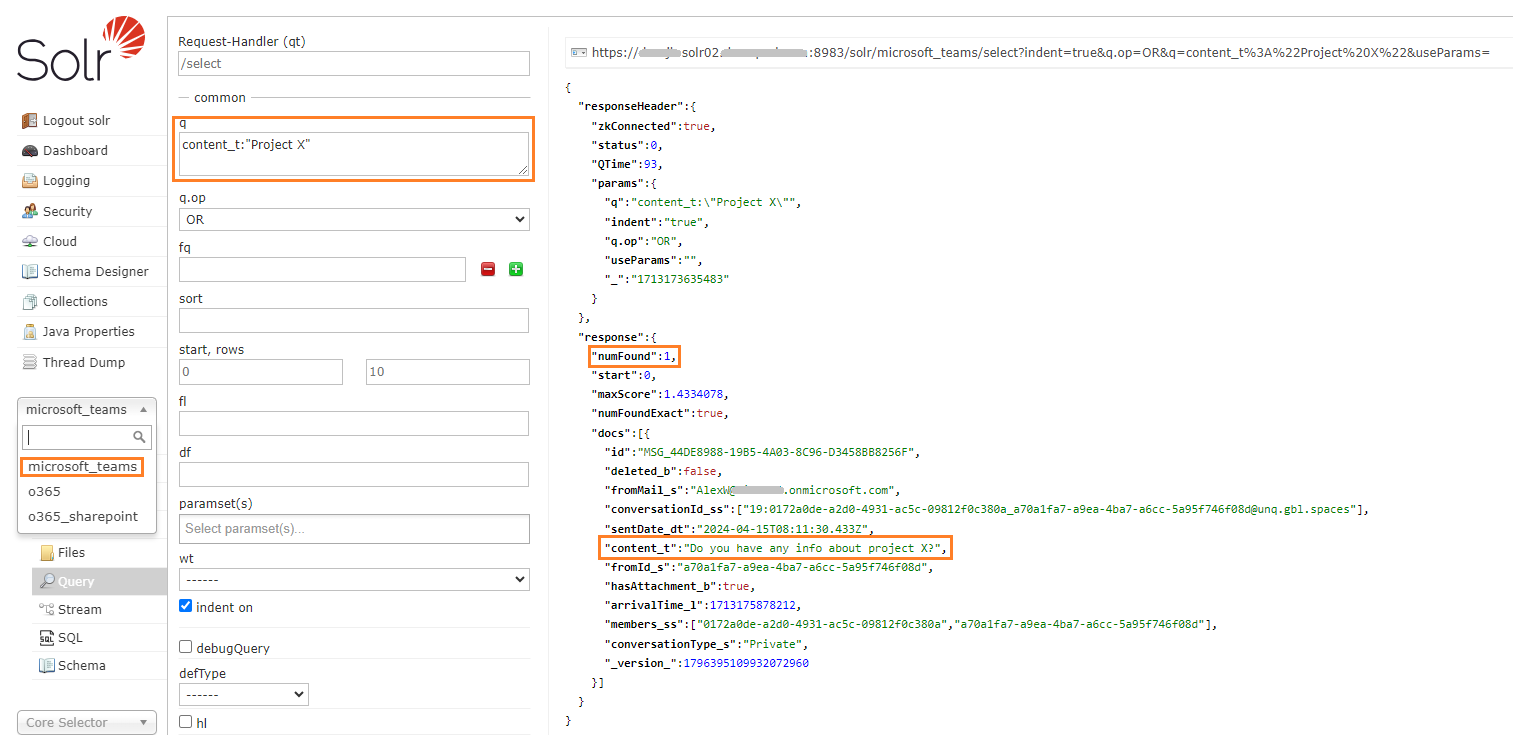
Task: Open Logging menu item
Action: pos(66,181)
